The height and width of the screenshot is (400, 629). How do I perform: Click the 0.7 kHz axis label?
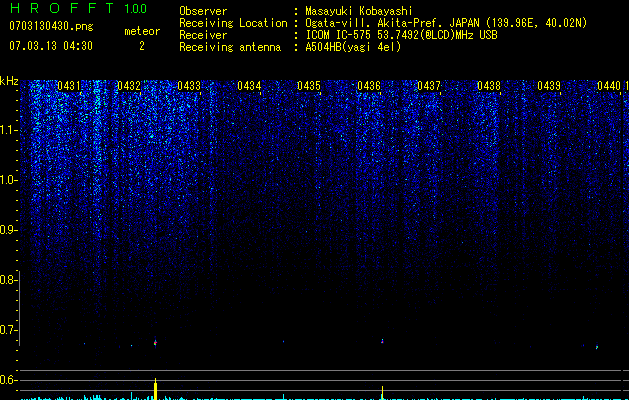8,330
